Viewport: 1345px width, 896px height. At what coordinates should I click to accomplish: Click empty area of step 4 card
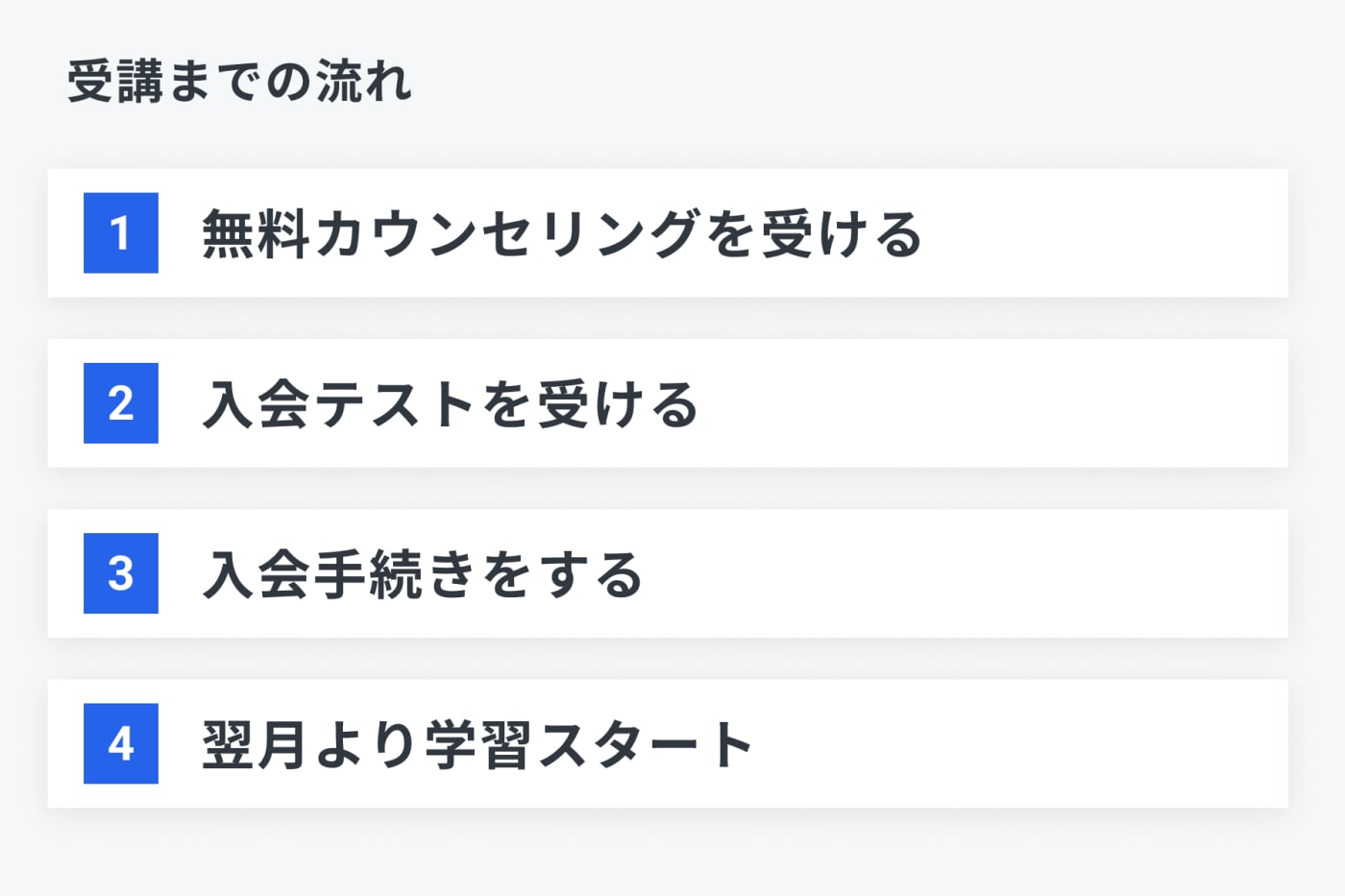tap(1018, 744)
